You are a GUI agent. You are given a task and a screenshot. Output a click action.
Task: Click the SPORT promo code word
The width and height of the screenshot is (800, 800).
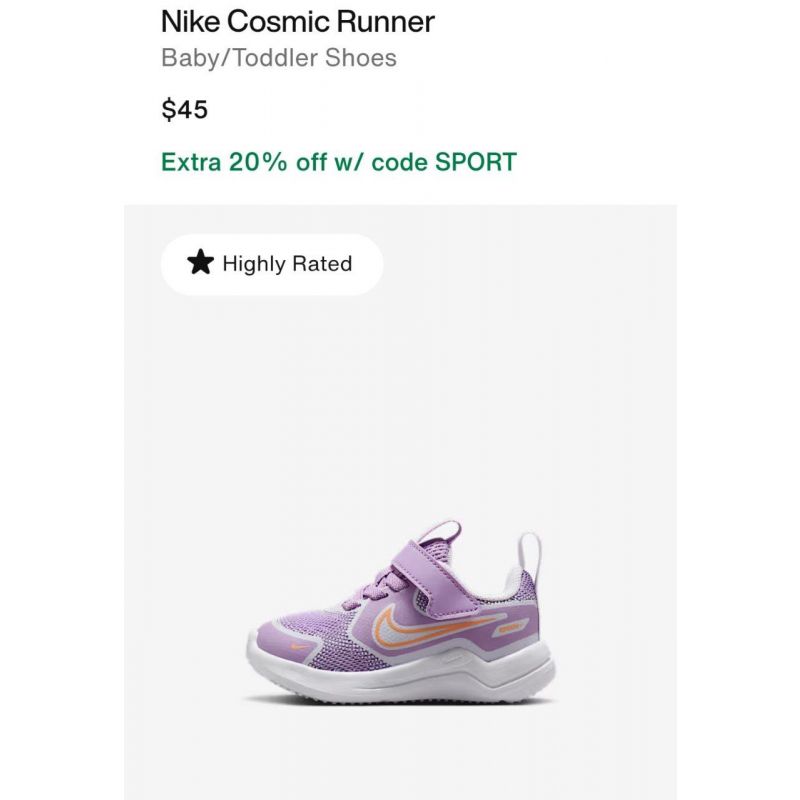[476, 162]
